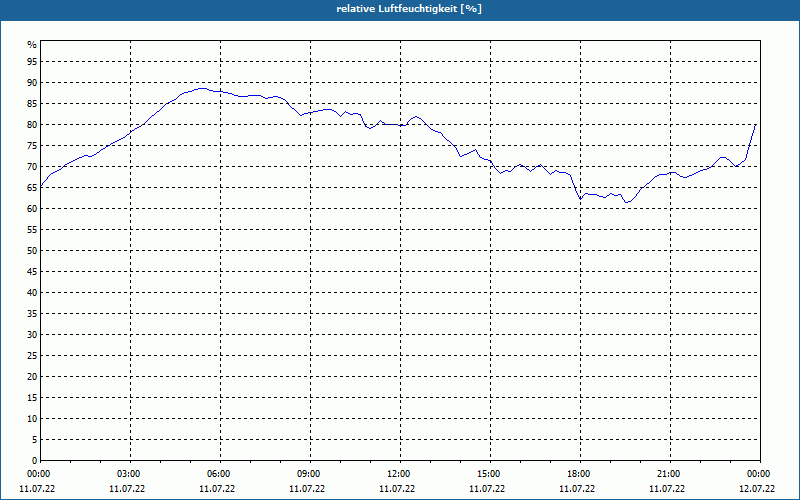Screen dimensions: 800x500
Task: Click the y-axis tick value '25'
Action: point(32,356)
